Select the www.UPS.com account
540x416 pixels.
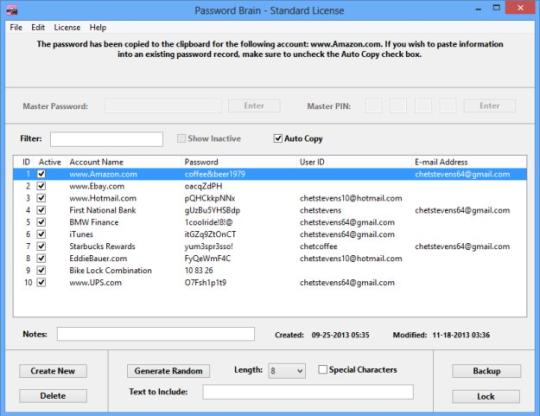coord(95,283)
